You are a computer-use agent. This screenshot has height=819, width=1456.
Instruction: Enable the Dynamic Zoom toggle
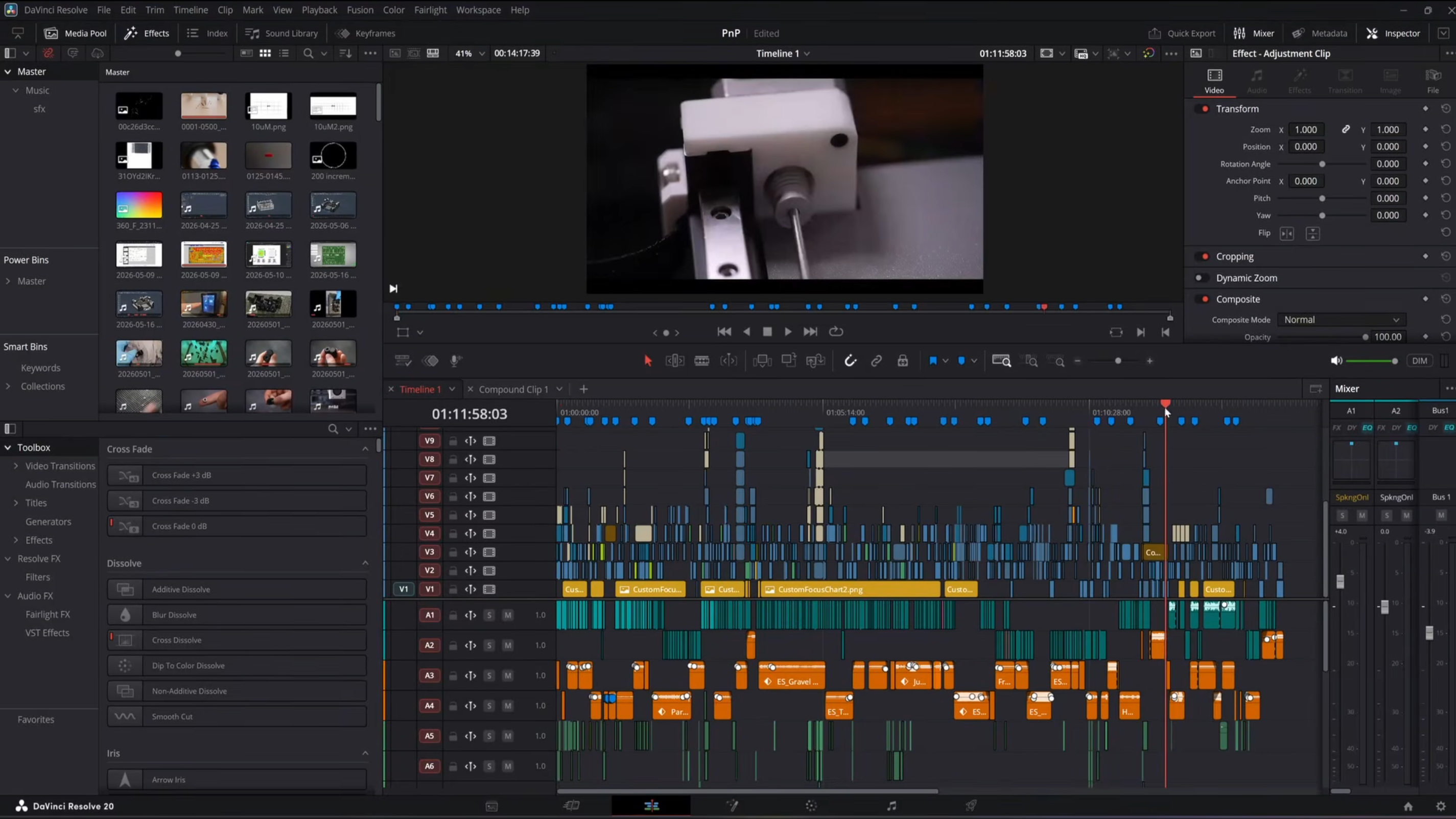coord(1202,278)
